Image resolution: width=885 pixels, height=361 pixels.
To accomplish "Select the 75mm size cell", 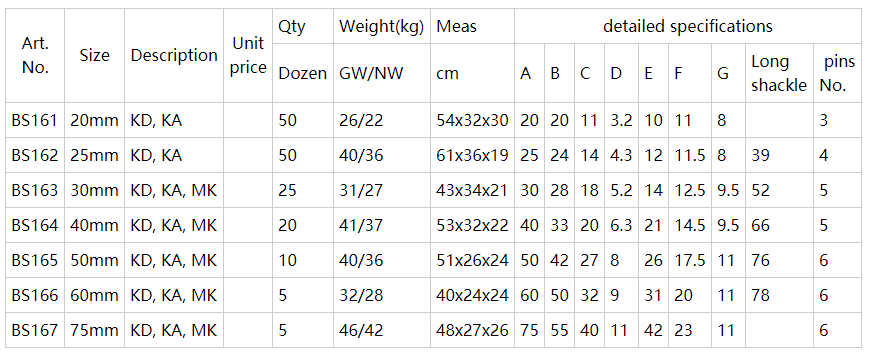I will tap(94, 330).
